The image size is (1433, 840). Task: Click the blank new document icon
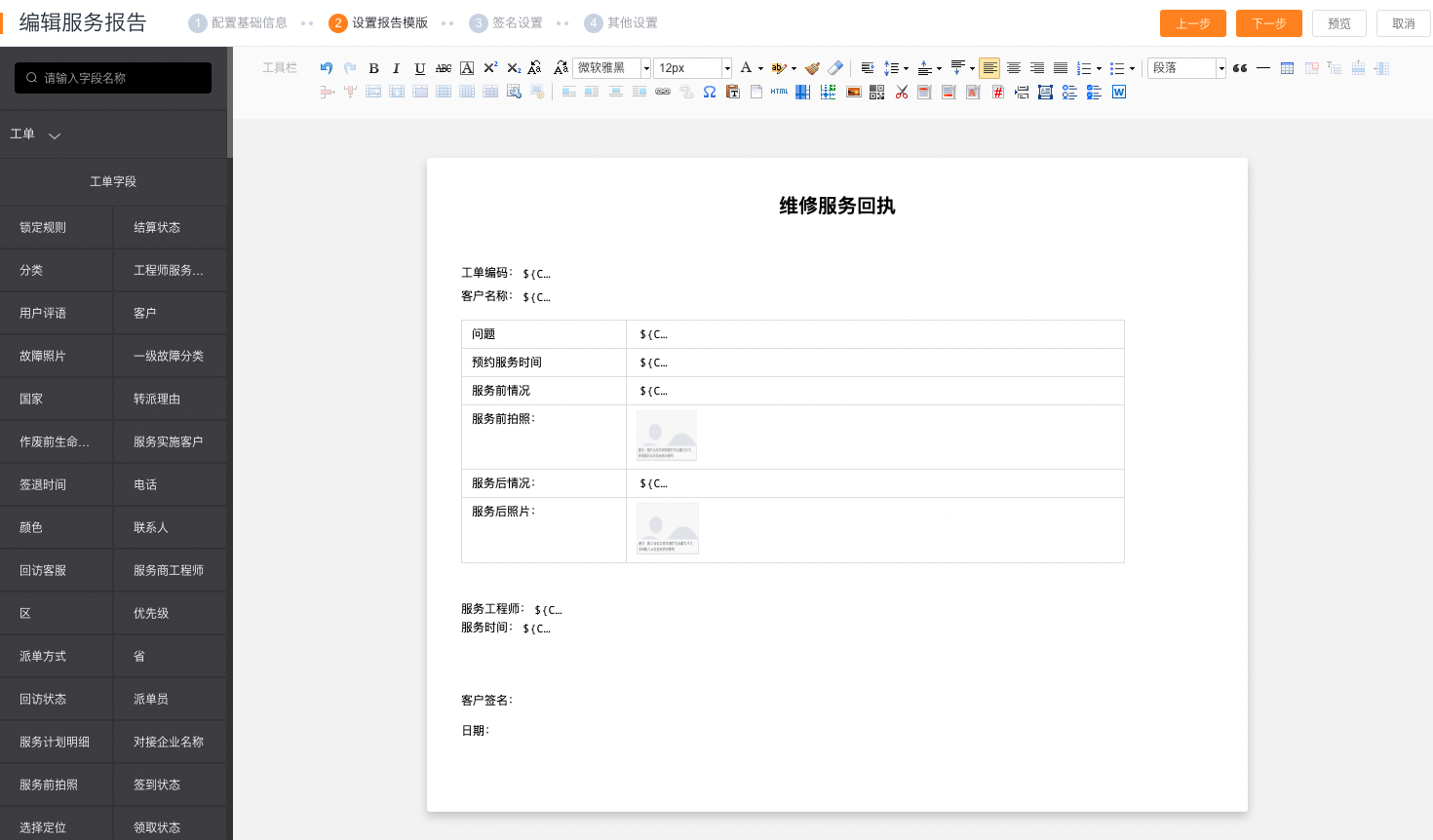[x=756, y=92]
